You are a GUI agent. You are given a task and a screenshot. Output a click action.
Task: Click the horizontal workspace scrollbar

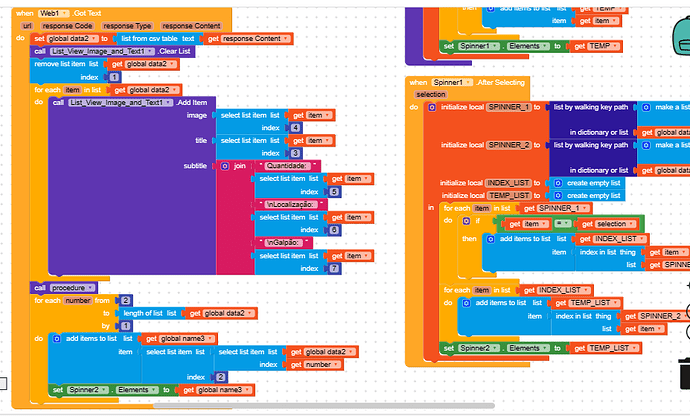pyautogui.click(x=323, y=405)
